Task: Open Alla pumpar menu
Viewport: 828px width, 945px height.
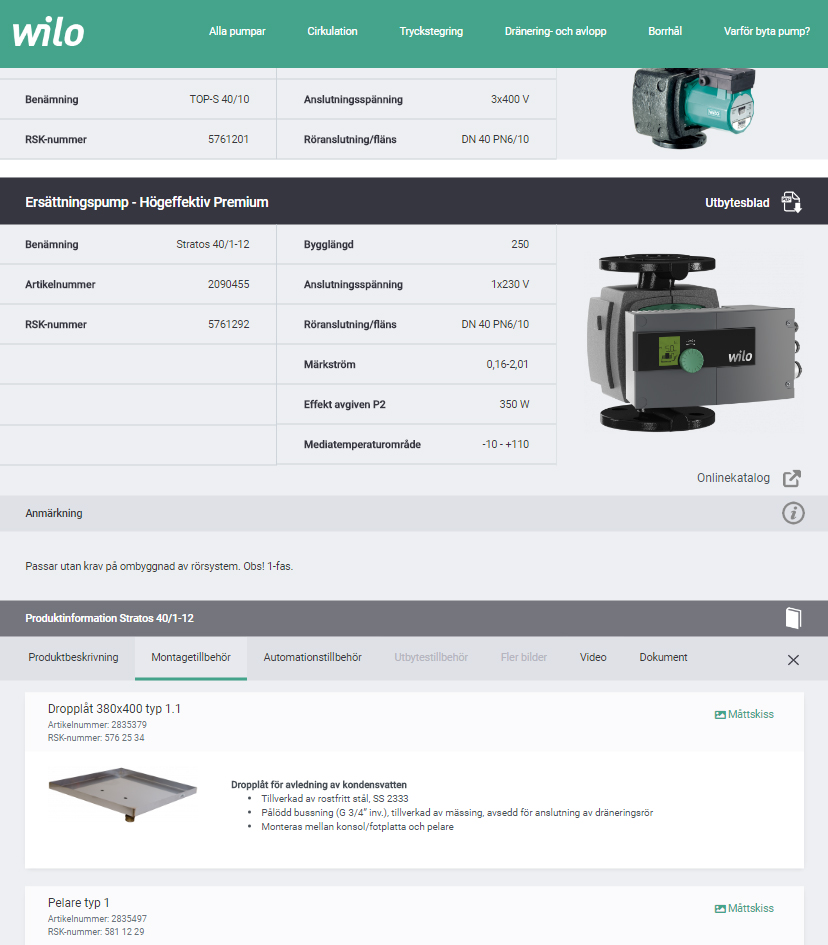Action: 237,32
